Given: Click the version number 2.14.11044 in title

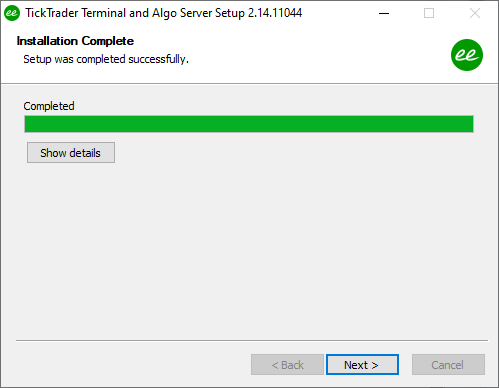Looking at the screenshot, I should coord(275,13).
